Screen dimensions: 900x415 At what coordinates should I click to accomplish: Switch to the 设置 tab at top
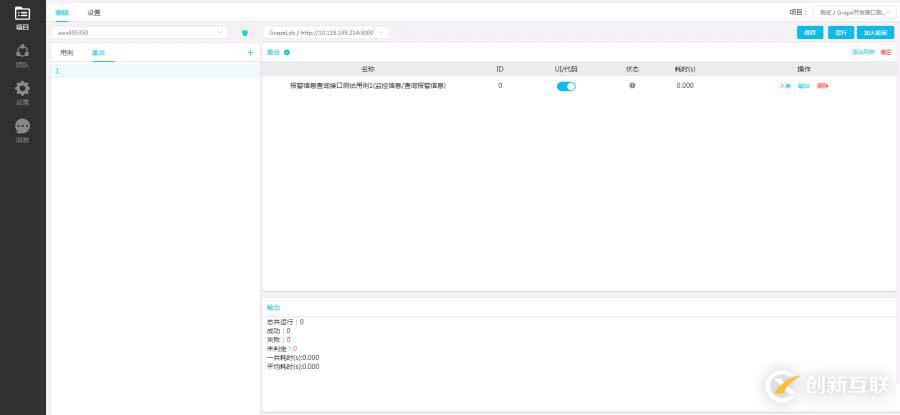tap(94, 12)
